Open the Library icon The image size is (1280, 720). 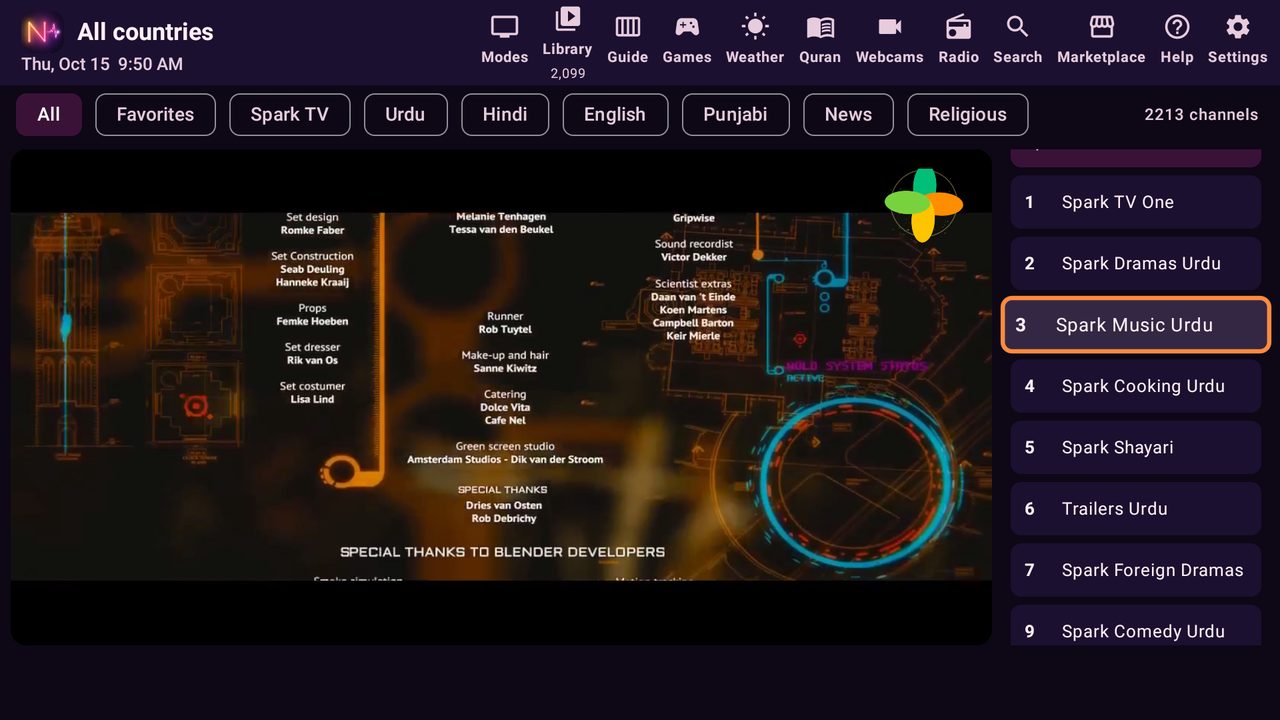(567, 19)
